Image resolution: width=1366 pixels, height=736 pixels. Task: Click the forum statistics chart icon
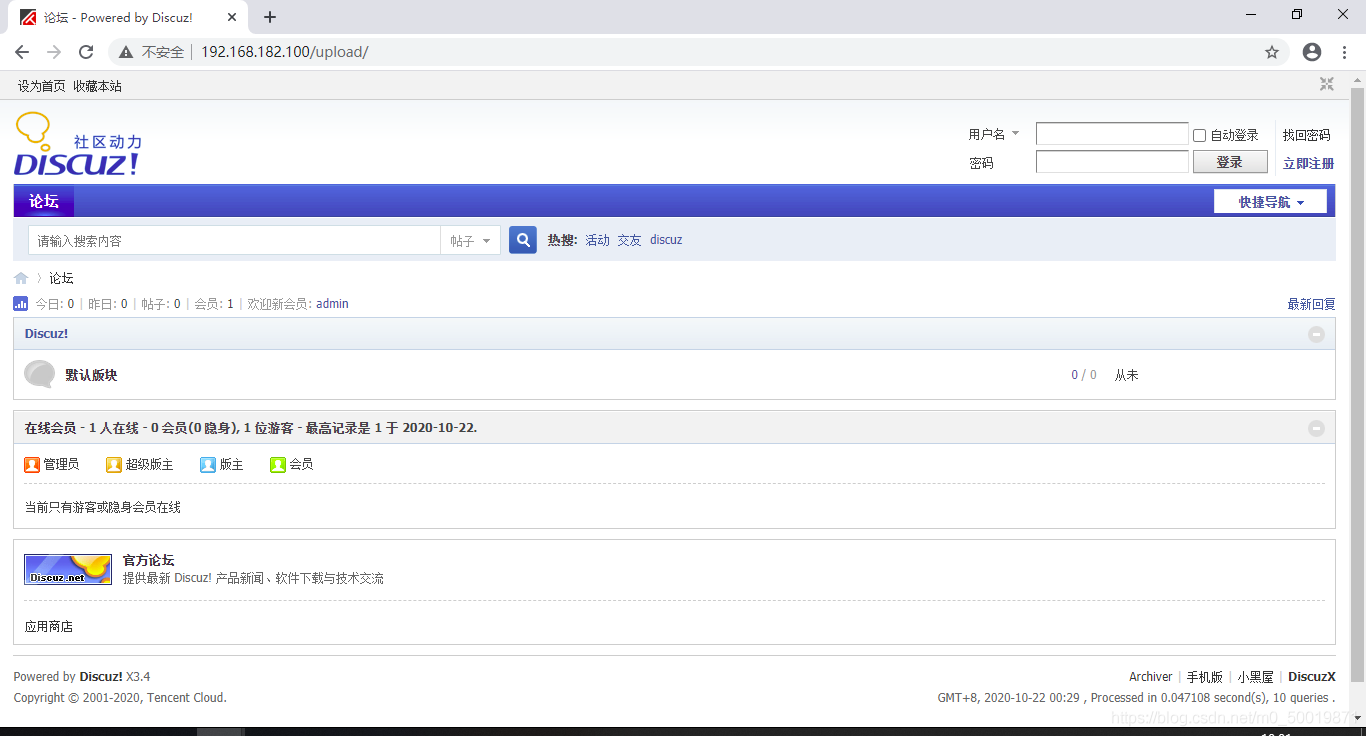pyautogui.click(x=21, y=303)
